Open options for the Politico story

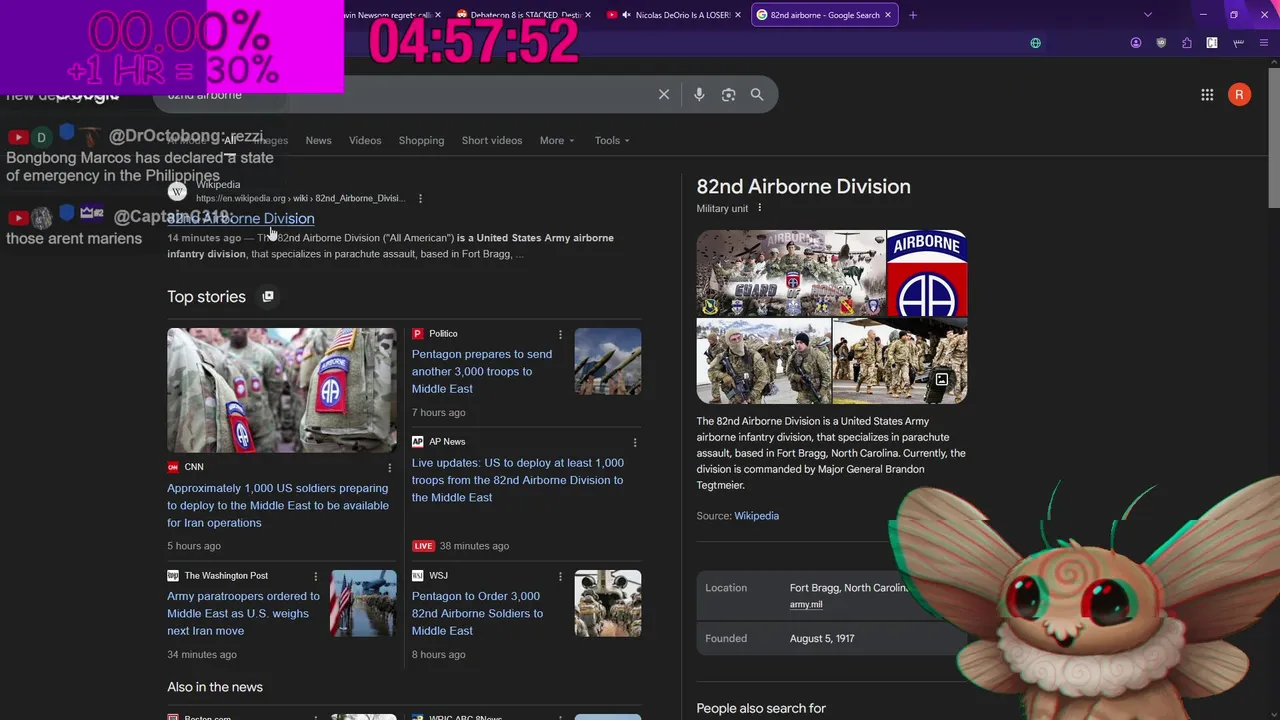(x=560, y=334)
